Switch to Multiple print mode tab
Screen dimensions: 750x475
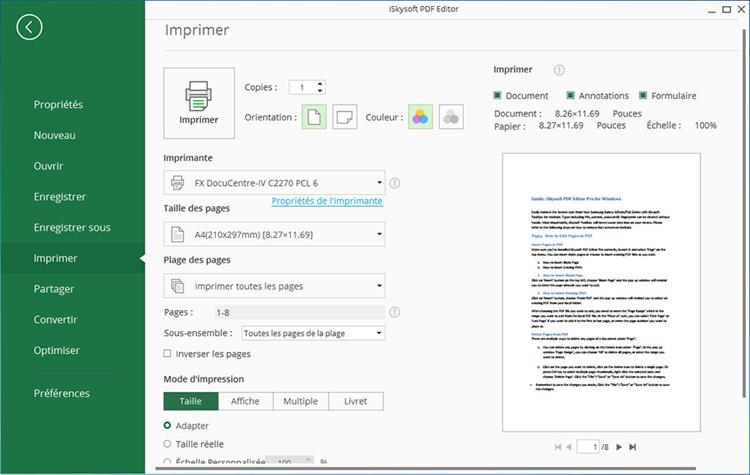click(x=300, y=401)
